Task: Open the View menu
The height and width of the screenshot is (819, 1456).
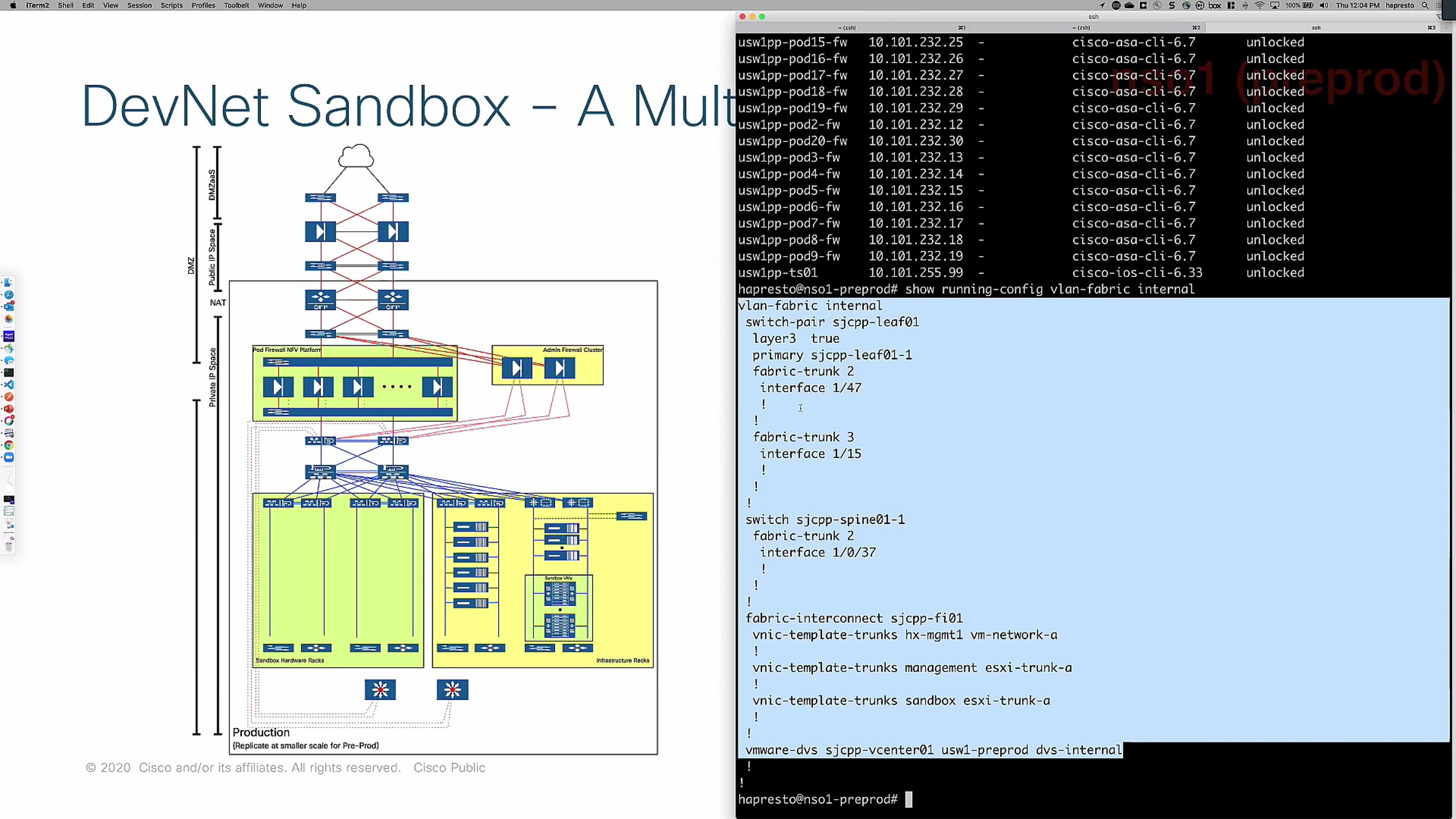Action: click(110, 5)
